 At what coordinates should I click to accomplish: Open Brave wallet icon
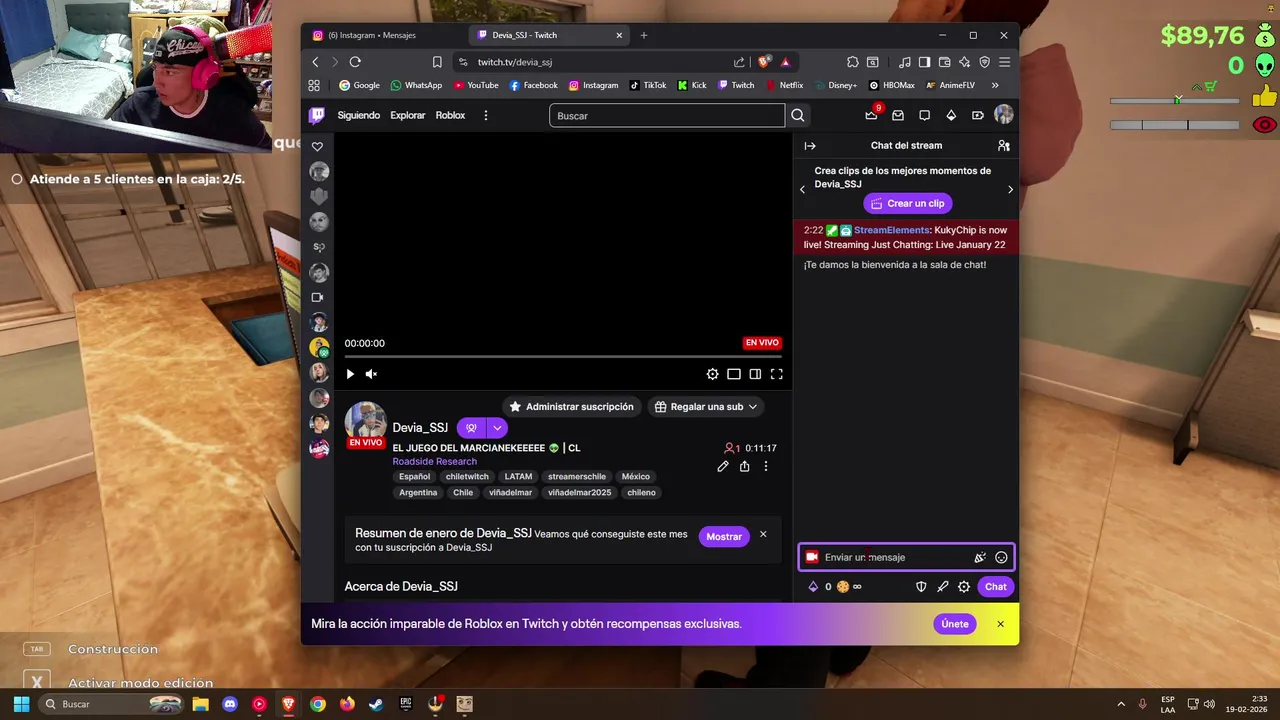point(944,62)
